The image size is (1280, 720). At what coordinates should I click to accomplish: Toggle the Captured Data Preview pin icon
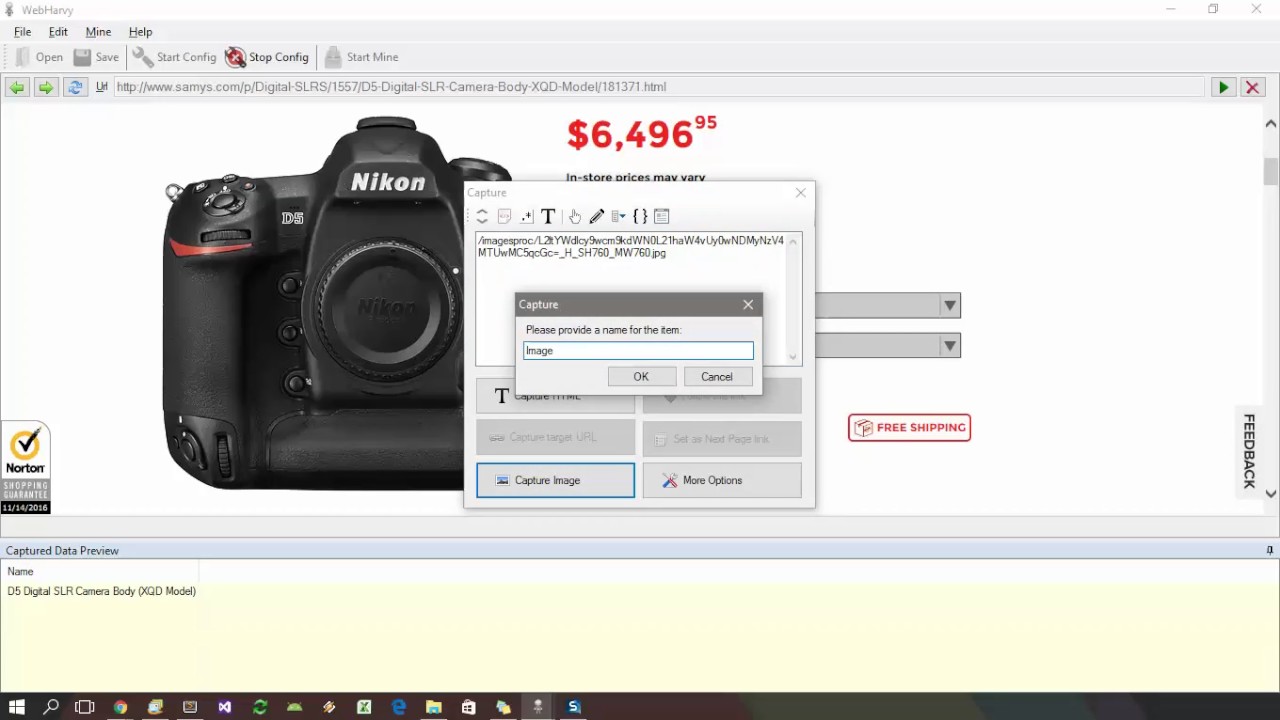[x=1270, y=551]
